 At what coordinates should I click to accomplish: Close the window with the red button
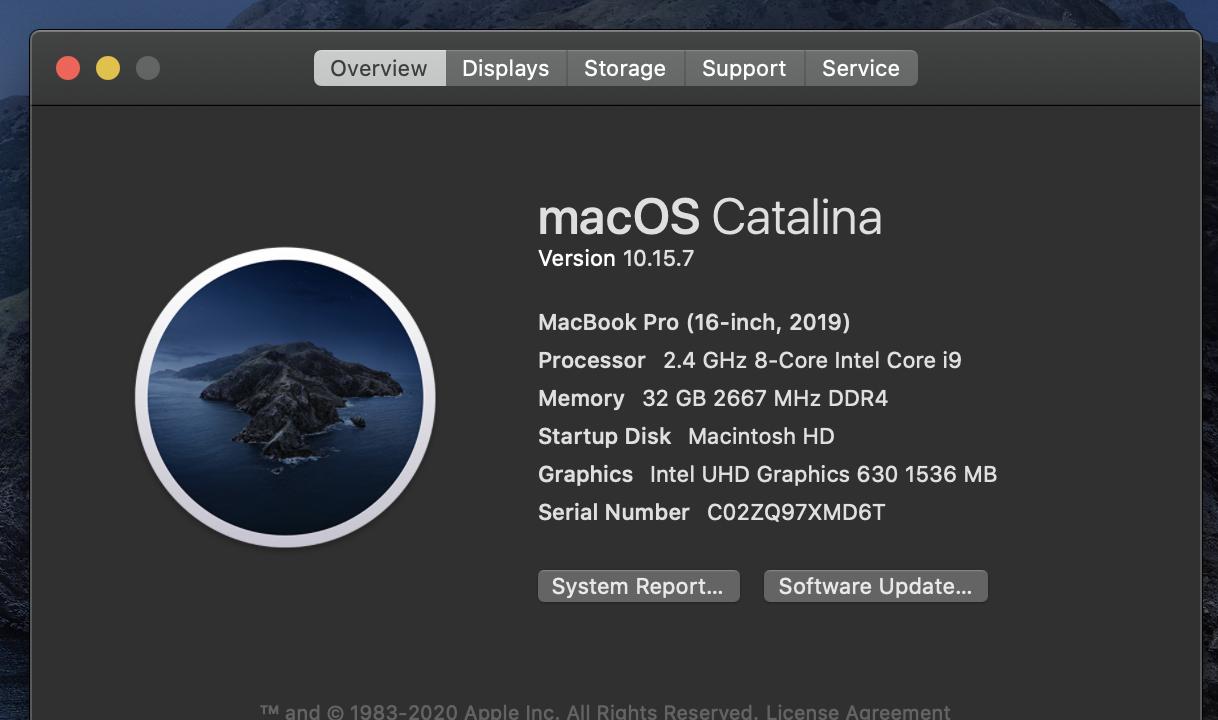click(x=68, y=68)
